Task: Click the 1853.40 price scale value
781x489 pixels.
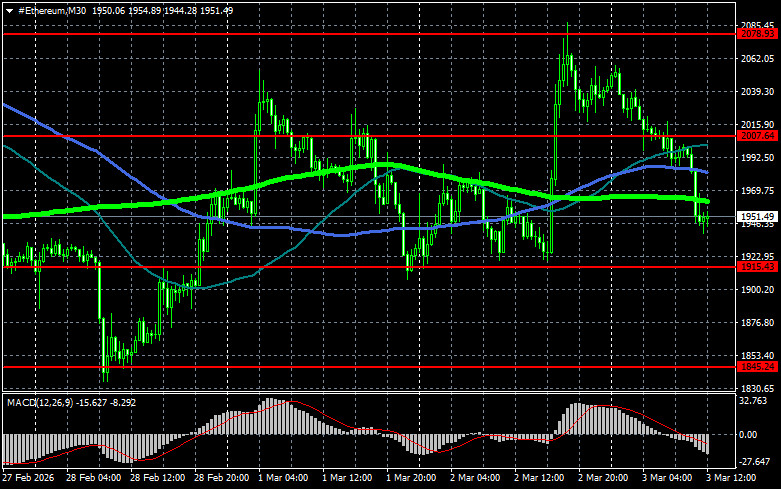Action: click(x=758, y=356)
